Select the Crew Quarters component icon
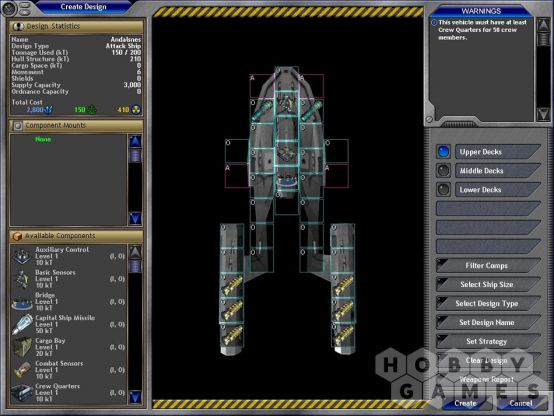554x416 pixels. point(22,392)
